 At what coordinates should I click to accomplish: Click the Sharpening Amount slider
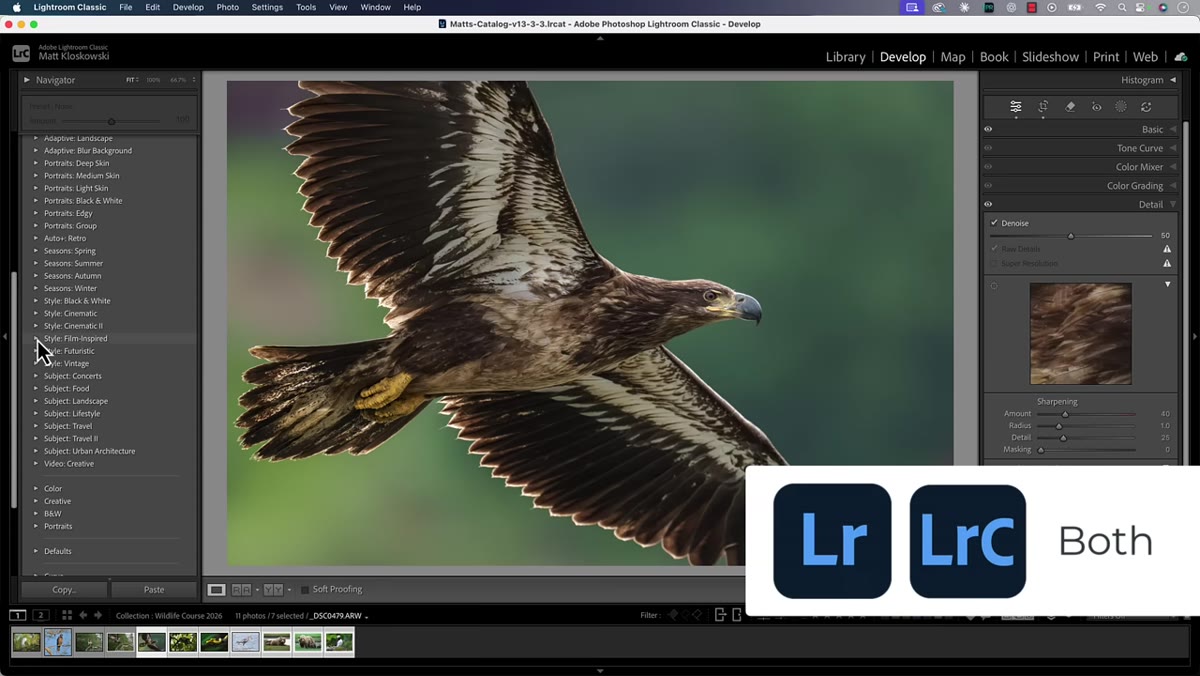(x=1086, y=414)
